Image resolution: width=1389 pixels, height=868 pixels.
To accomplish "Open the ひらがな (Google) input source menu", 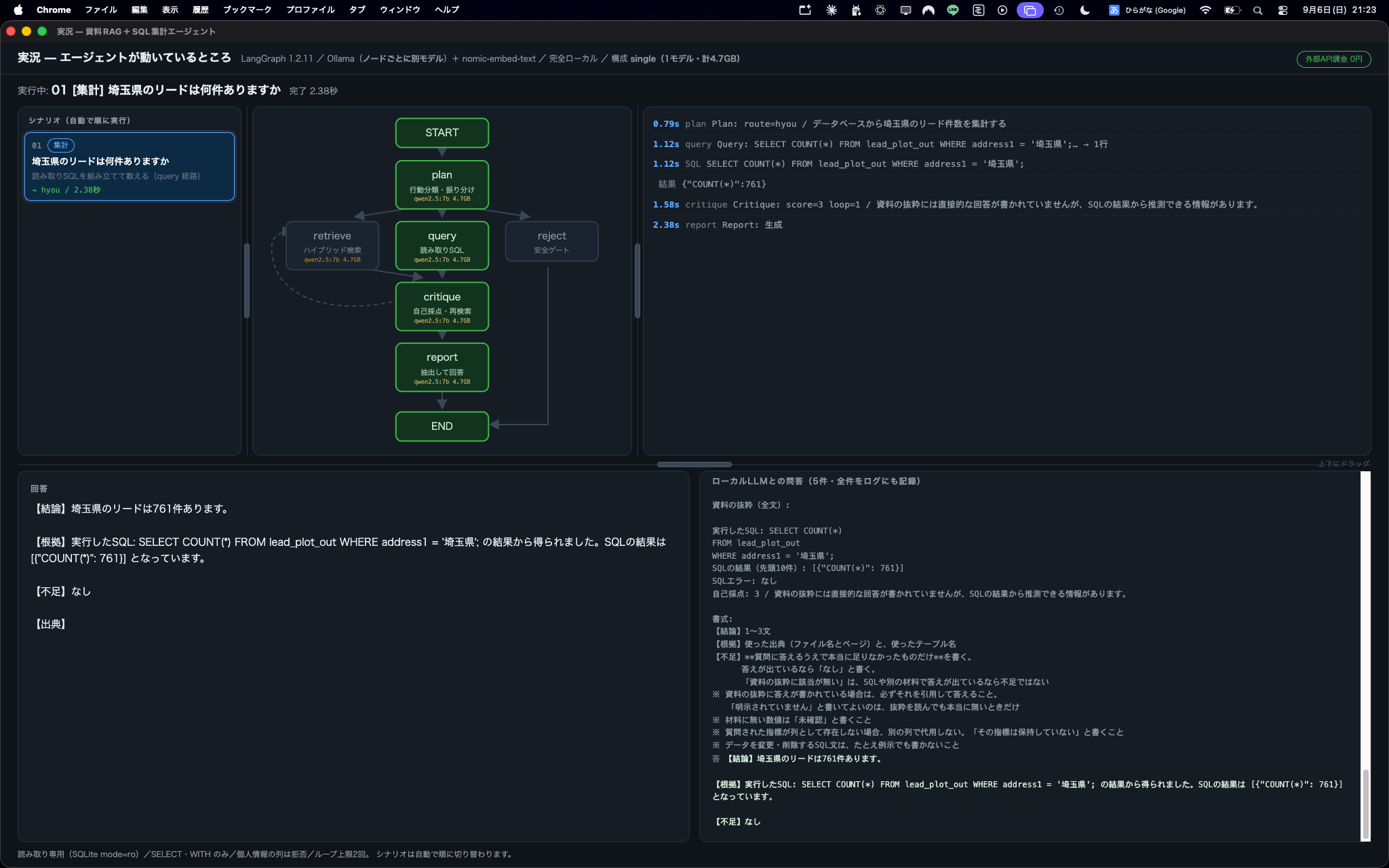I will [1148, 10].
